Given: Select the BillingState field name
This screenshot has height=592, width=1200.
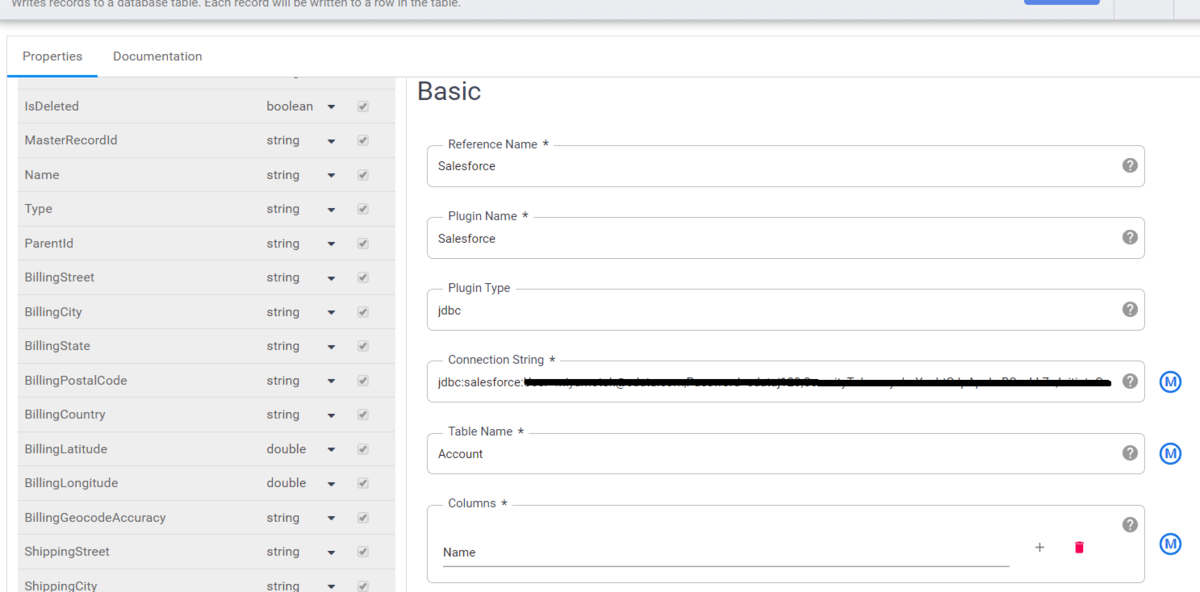Looking at the screenshot, I should point(57,346).
